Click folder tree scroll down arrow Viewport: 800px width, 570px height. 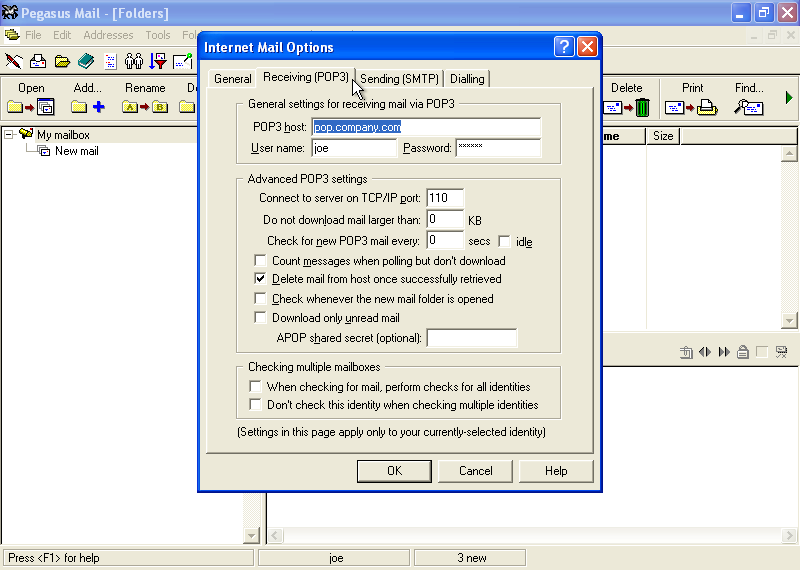[251, 535]
